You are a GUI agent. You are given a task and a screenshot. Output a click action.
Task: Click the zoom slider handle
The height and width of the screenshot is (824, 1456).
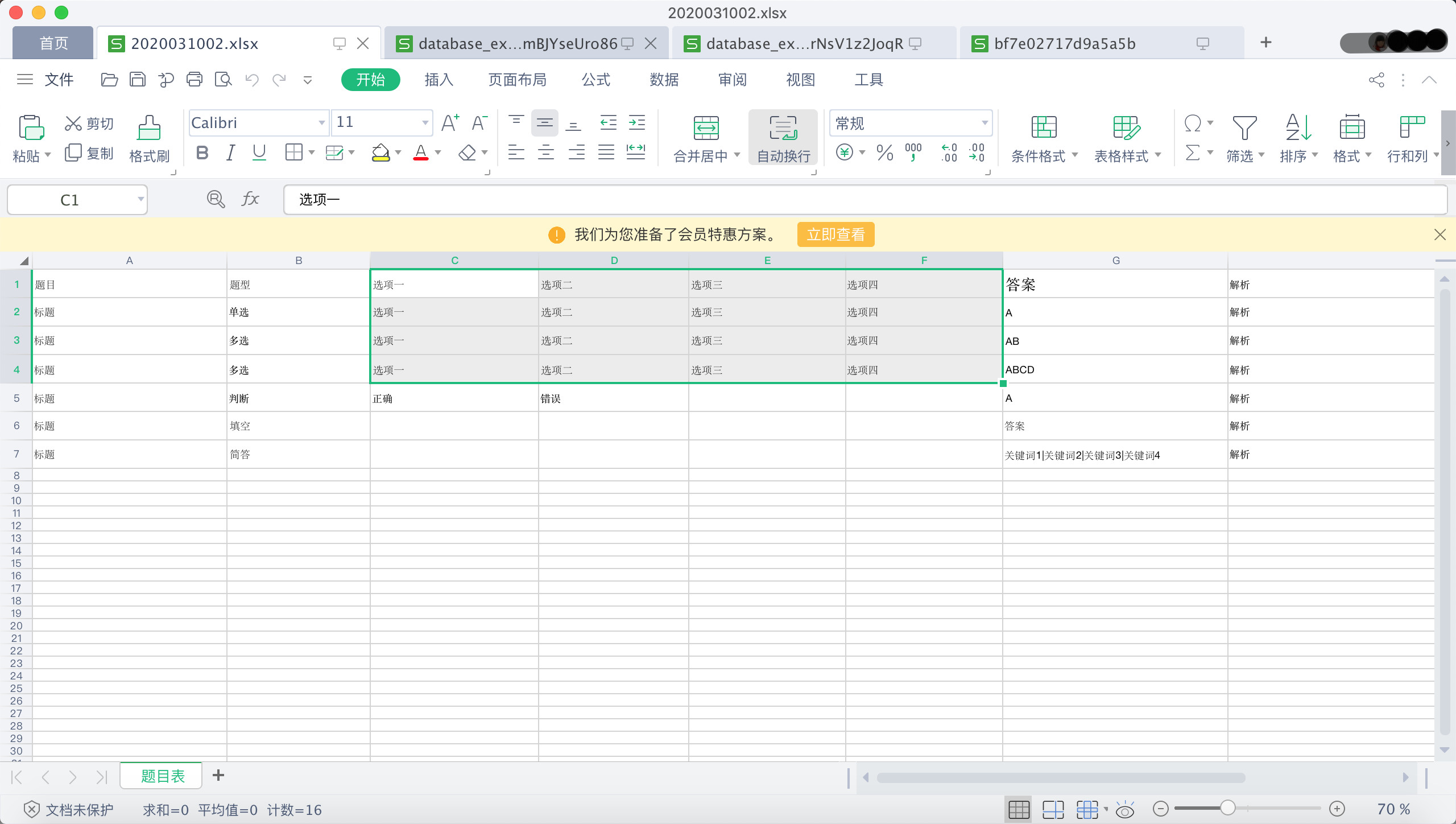click(x=1227, y=808)
